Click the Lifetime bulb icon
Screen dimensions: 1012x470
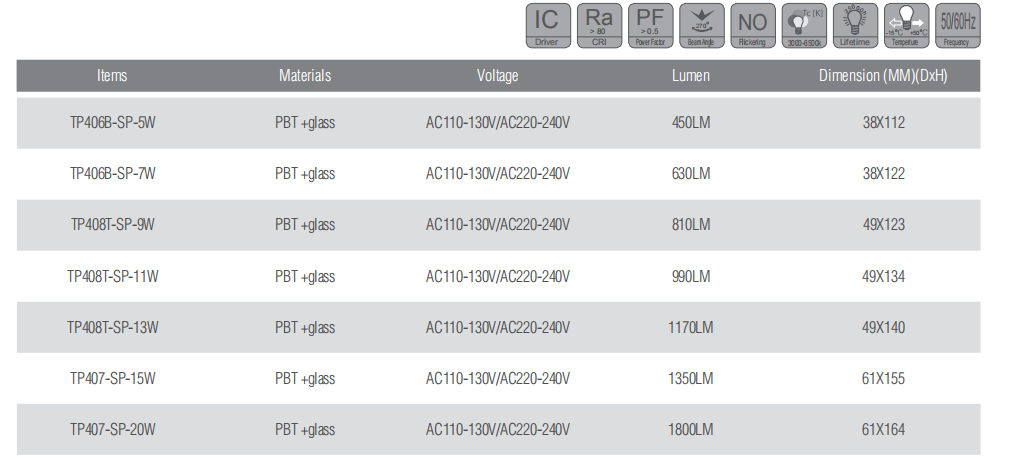coord(854,26)
